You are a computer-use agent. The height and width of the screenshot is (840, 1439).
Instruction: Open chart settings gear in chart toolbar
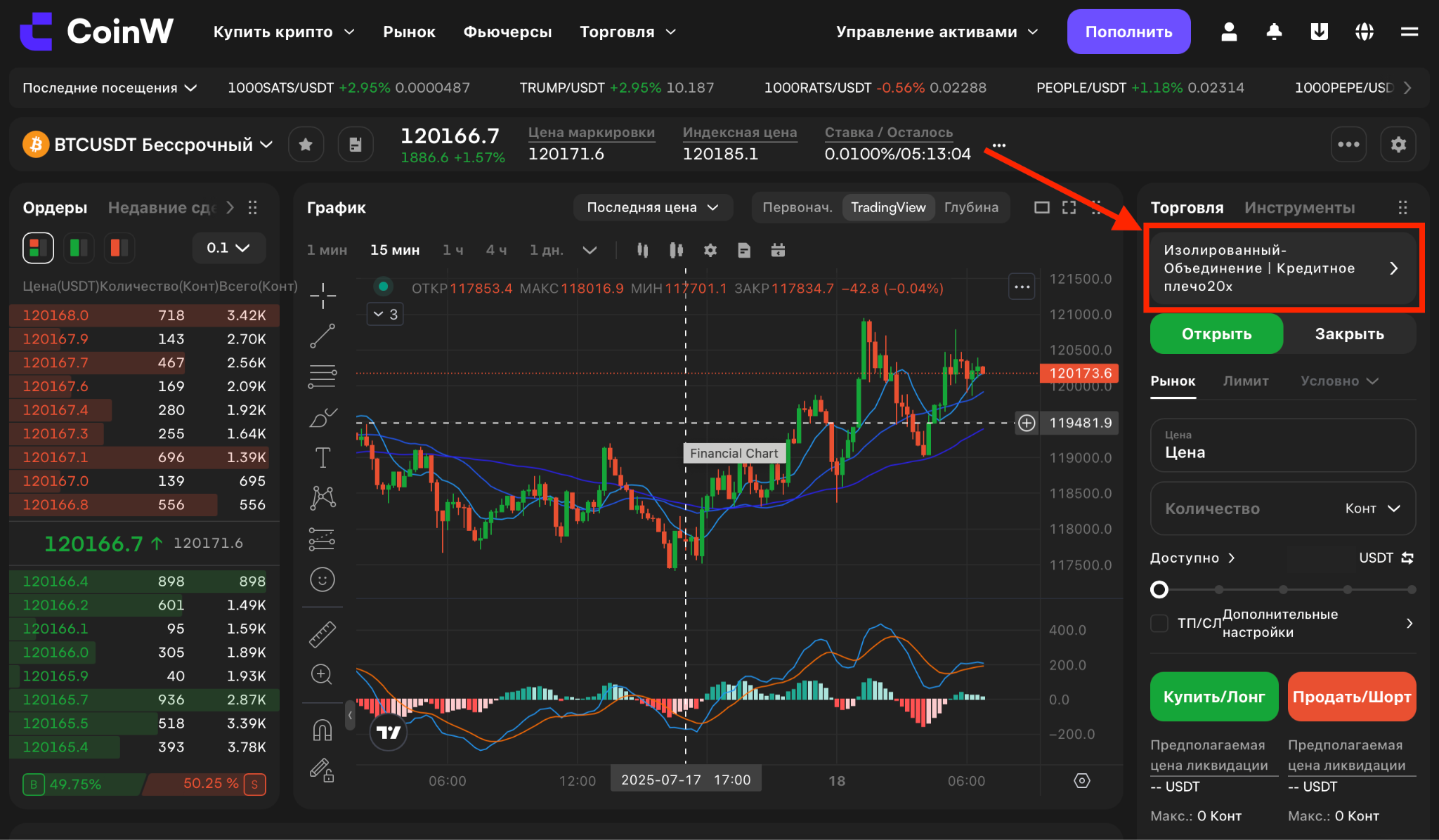click(710, 250)
